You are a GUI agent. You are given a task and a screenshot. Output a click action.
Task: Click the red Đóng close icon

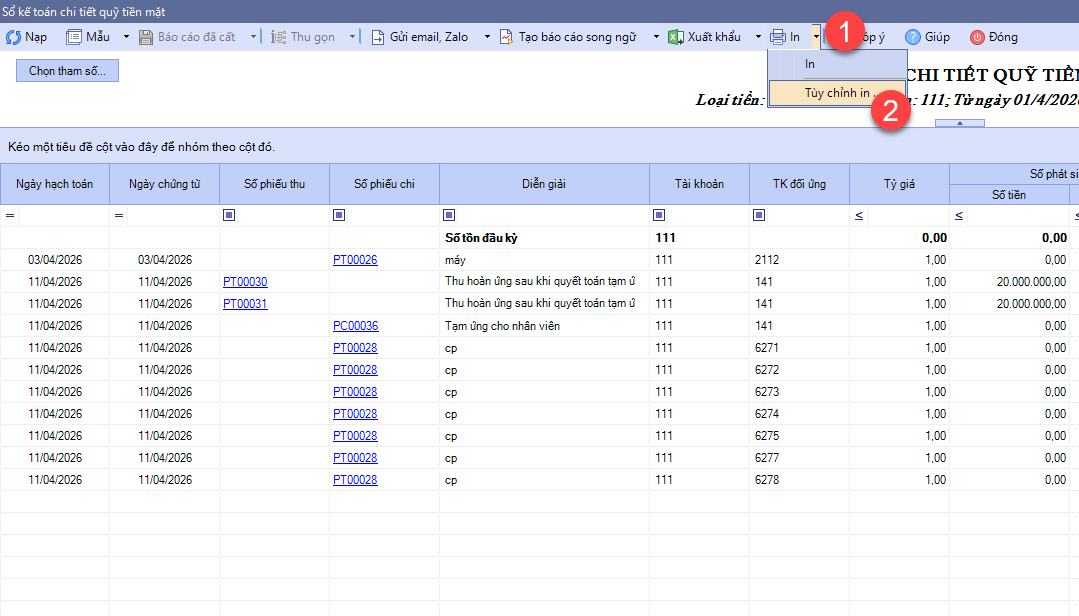pos(977,37)
